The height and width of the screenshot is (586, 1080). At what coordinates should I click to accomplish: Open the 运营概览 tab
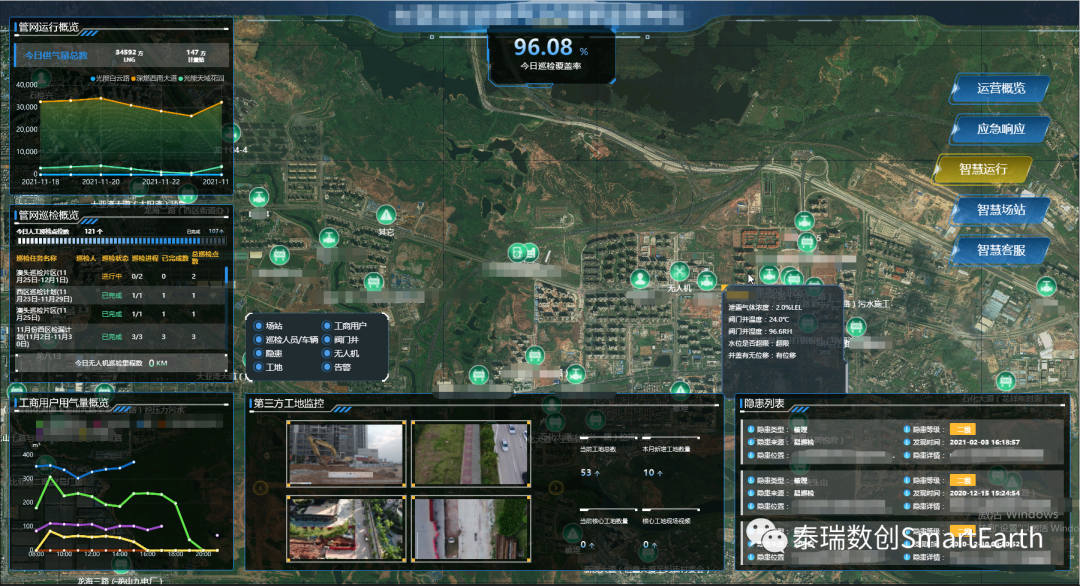pos(1000,88)
